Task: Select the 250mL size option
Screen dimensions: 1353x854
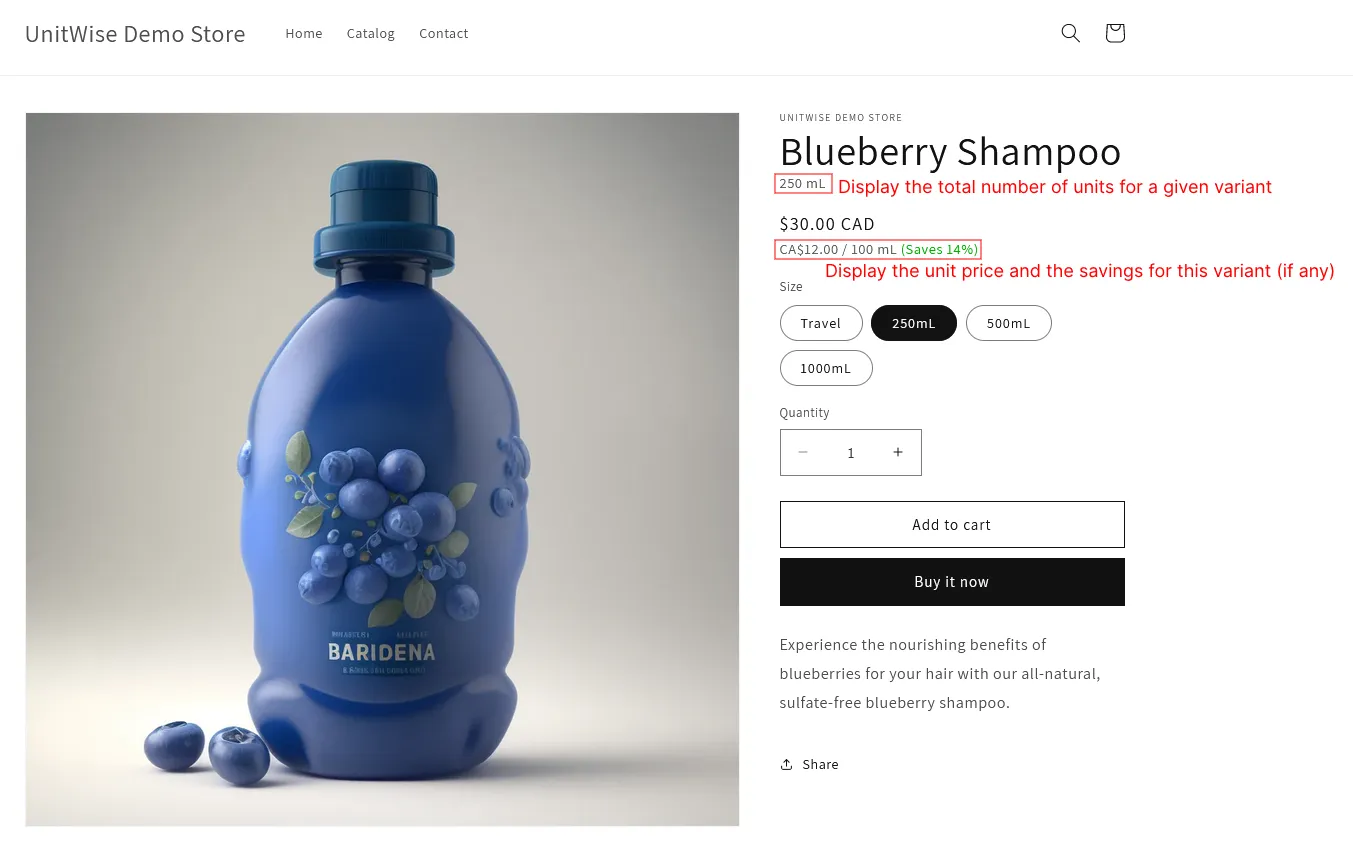Action: [914, 323]
